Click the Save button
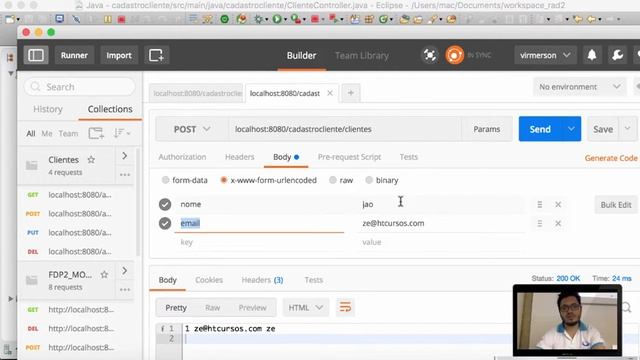Screen dimensions: 640x360 pyautogui.click(x=603, y=129)
